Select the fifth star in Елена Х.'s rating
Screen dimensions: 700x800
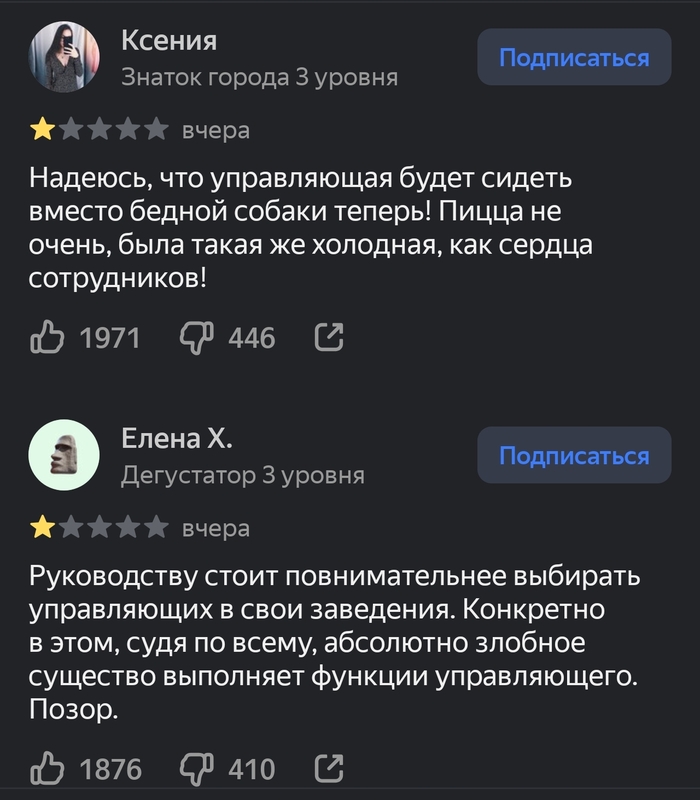point(156,528)
